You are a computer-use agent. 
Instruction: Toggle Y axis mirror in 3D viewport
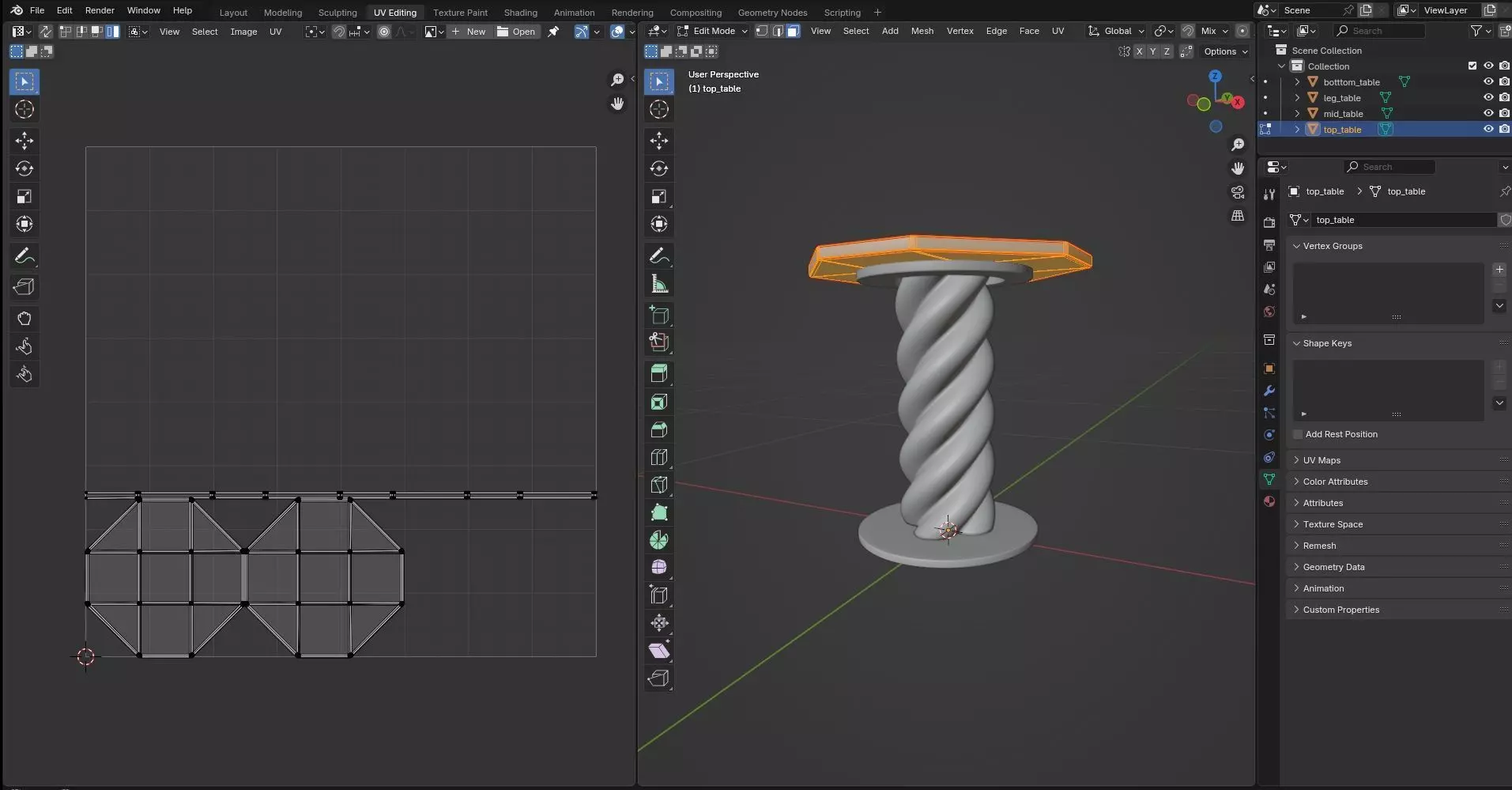(x=1153, y=51)
